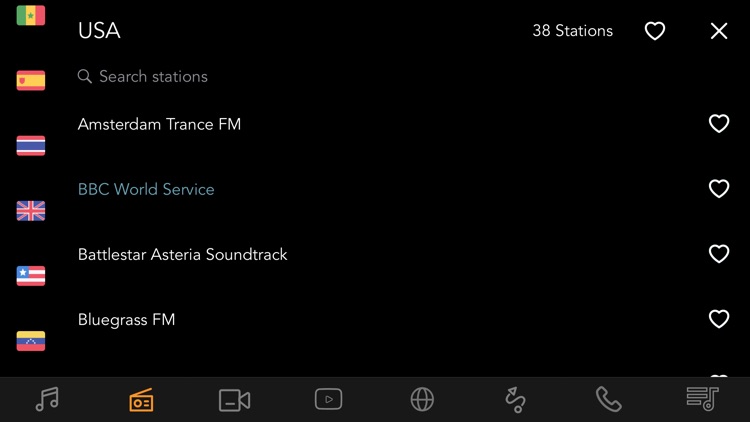Select the radio tab icon
Viewport: 750px width, 422px height.
click(141, 400)
